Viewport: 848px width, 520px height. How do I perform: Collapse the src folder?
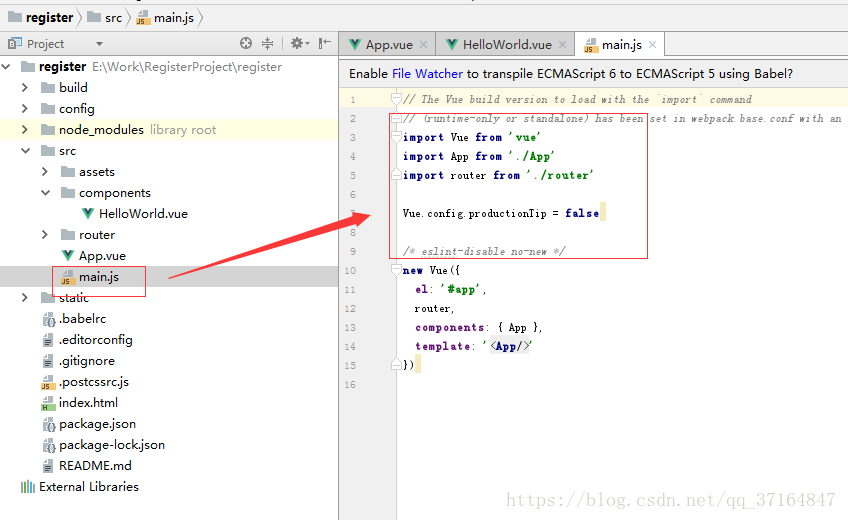click(25, 151)
